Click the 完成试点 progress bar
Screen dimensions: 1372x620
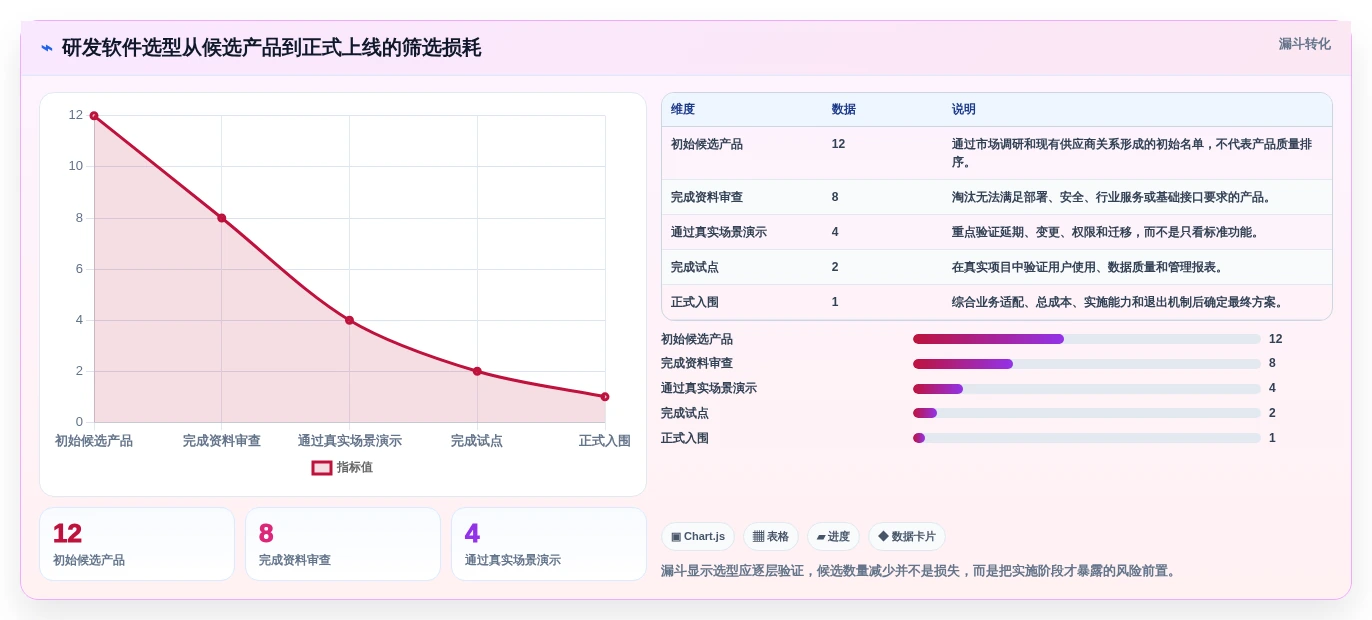click(1087, 413)
